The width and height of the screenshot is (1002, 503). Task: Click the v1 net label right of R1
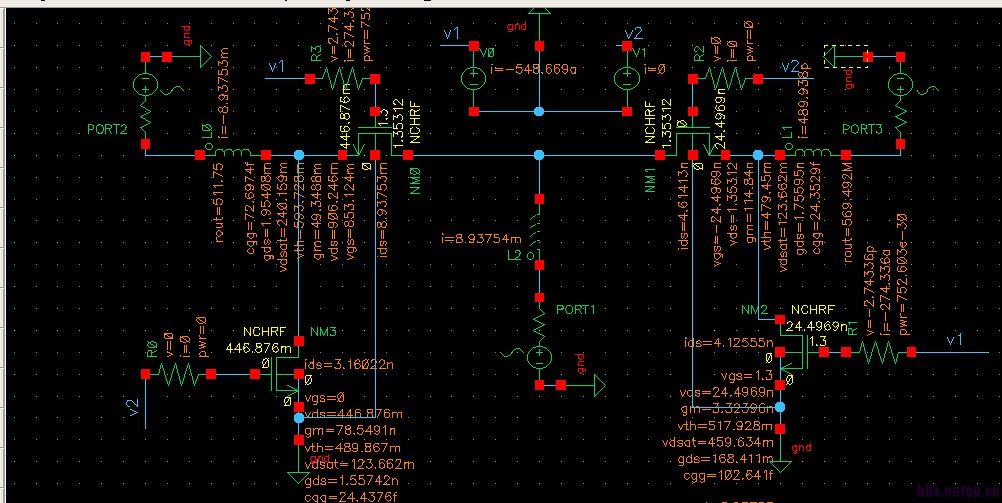955,340
